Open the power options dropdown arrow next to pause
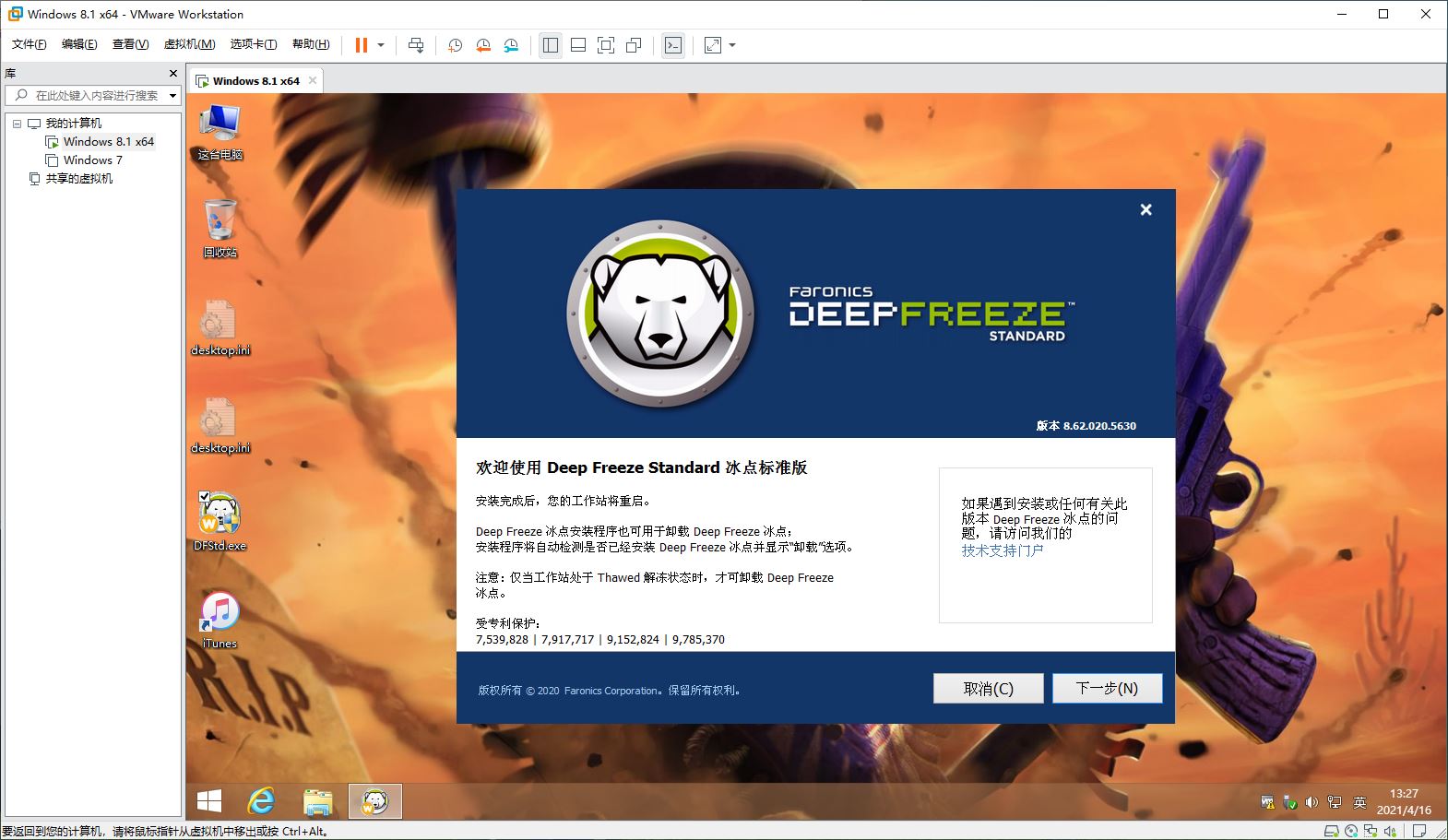The width and height of the screenshot is (1448, 840). 381,45
